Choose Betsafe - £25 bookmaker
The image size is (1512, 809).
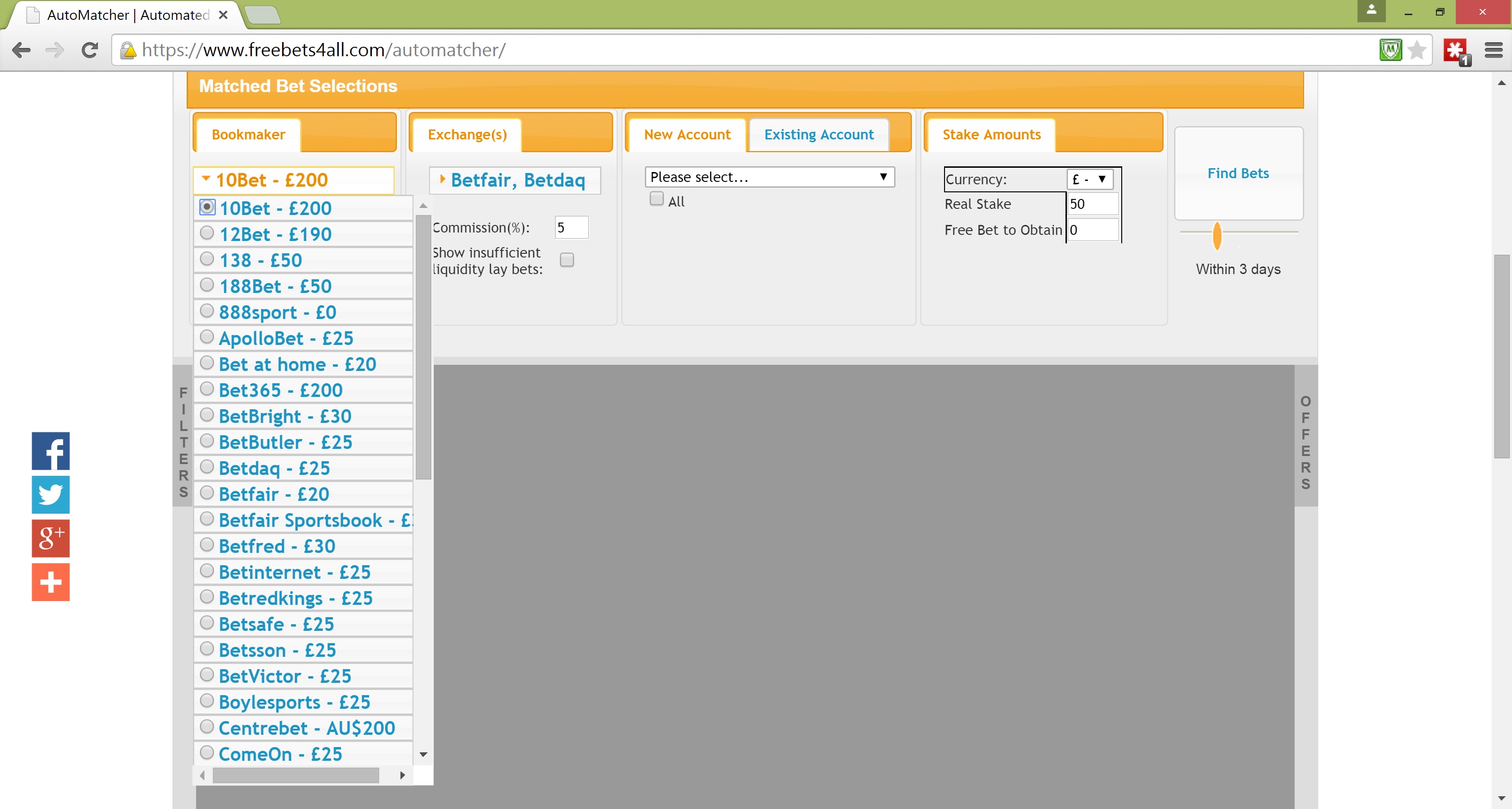[x=303, y=624]
